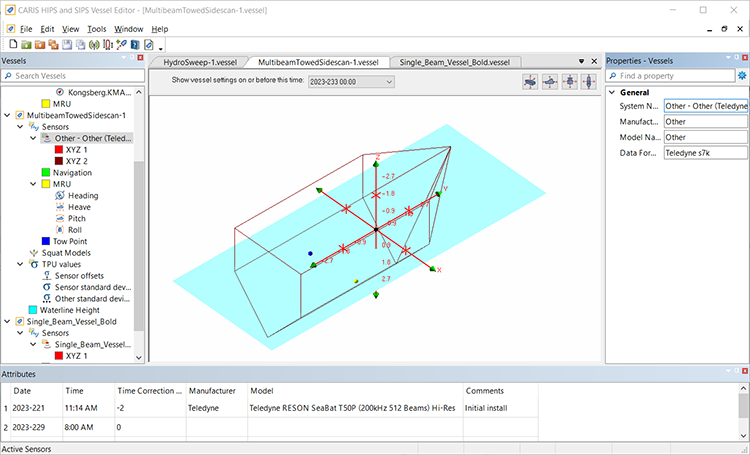Close the document tab with X button
The image size is (750, 455).
click(595, 61)
